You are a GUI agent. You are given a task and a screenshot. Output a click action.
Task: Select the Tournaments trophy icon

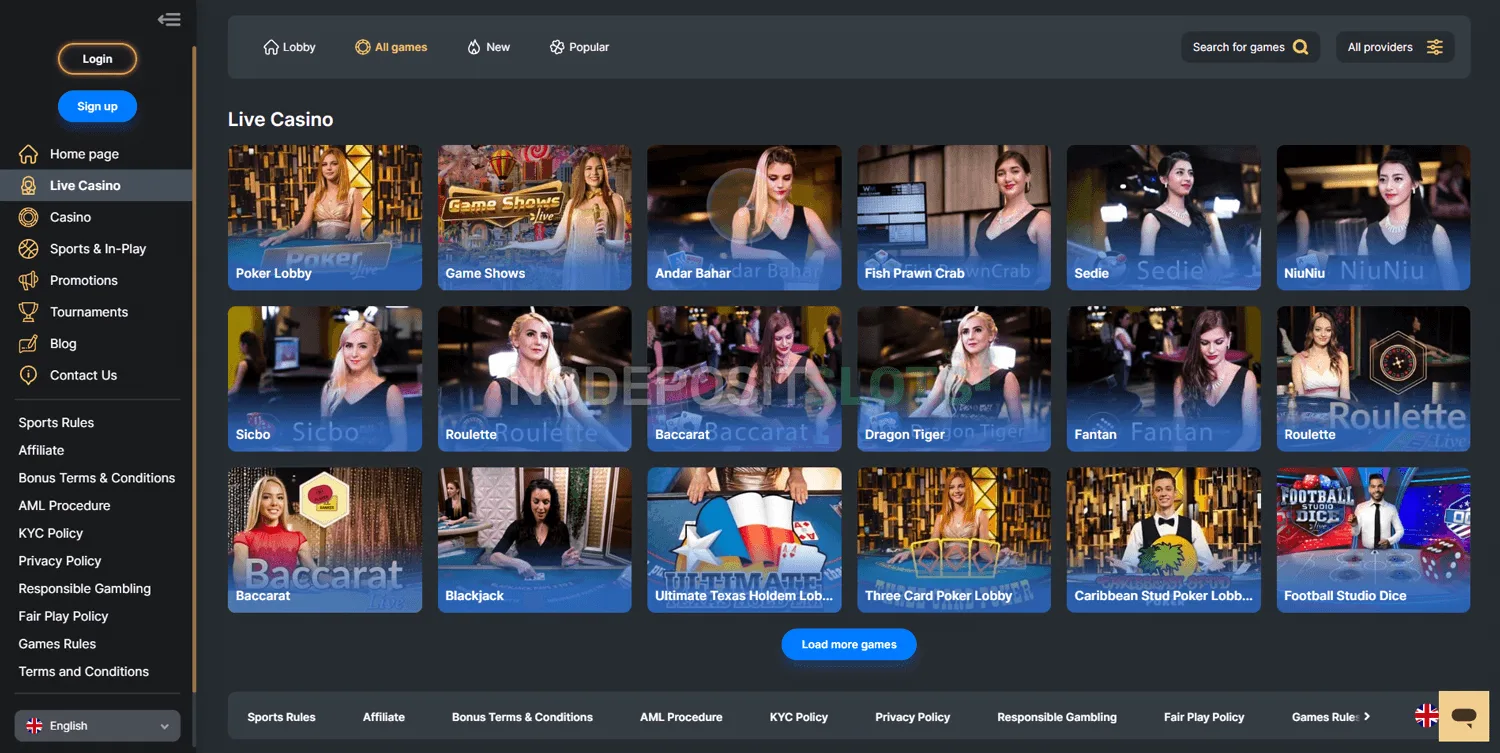(29, 311)
